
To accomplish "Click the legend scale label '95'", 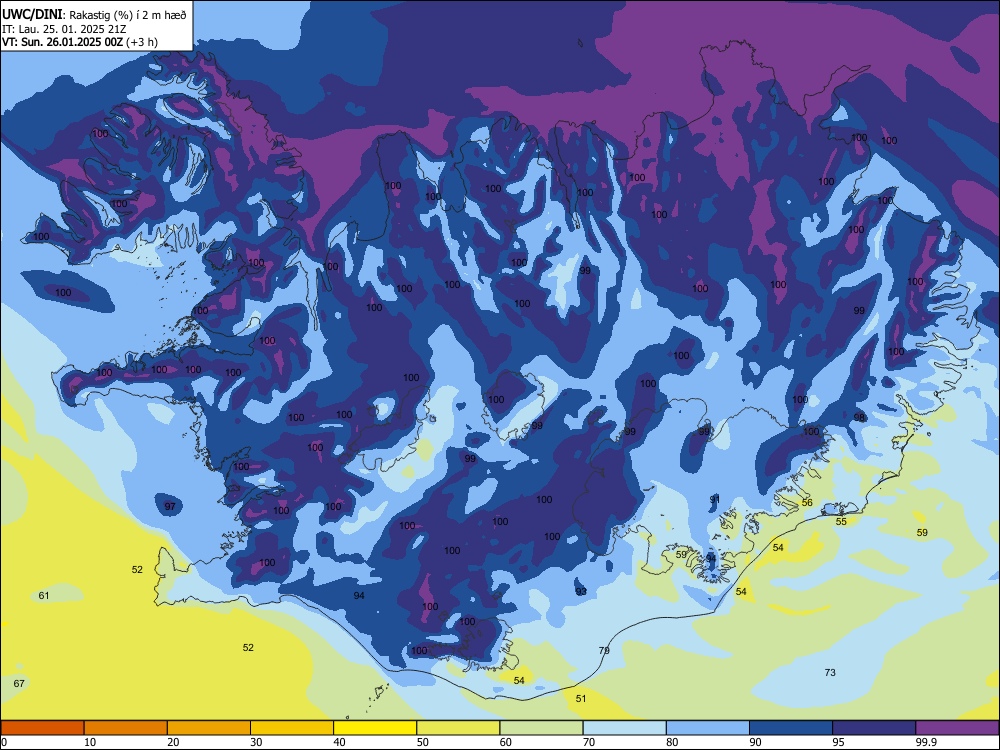I will click(839, 742).
